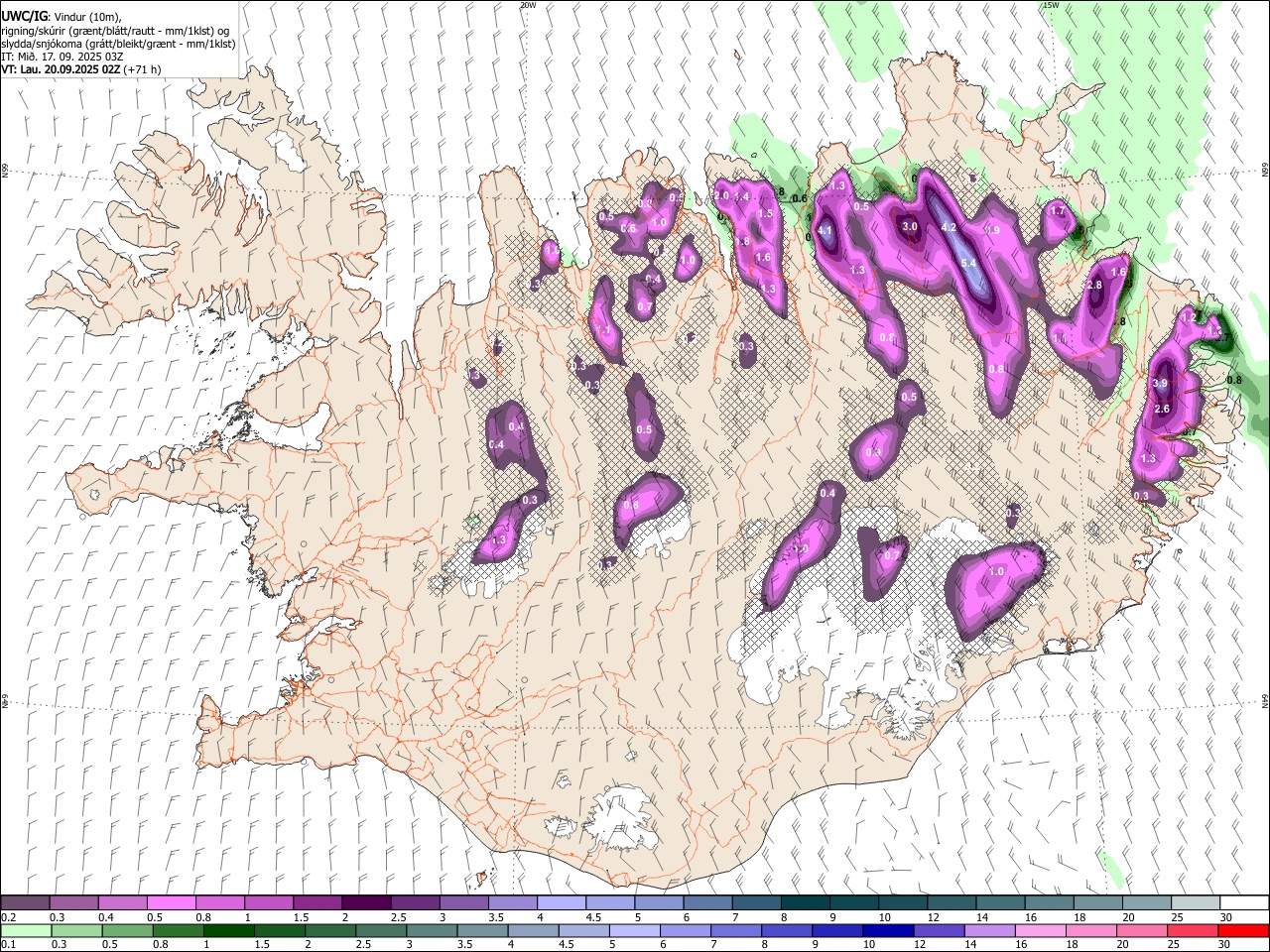Click the 5.4 peak snowfall value
This screenshot has width=1270, height=952.
coord(969,263)
